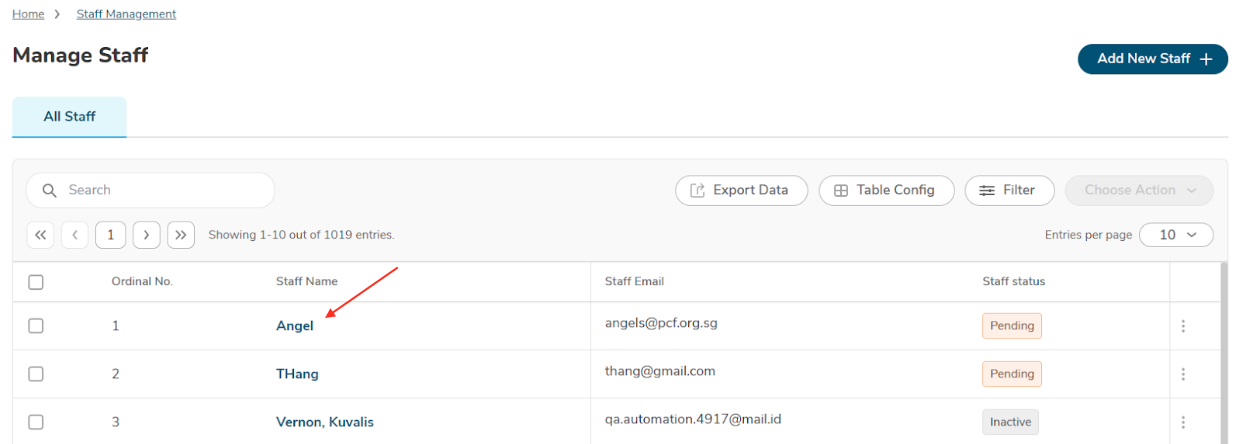Tick checkbox for Vernon, Kuvalis row
This screenshot has width=1239, height=444.
tap(36, 422)
